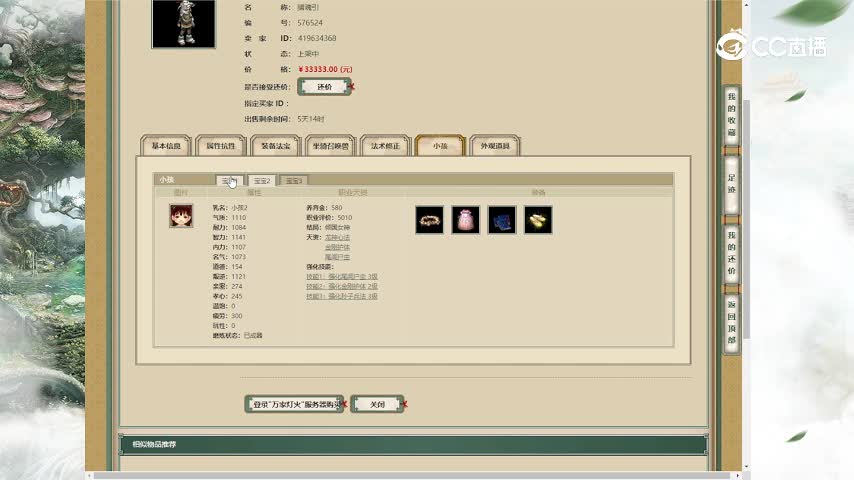Click the blue cloth equipment icon
The image size is (854, 480).
(x=502, y=220)
